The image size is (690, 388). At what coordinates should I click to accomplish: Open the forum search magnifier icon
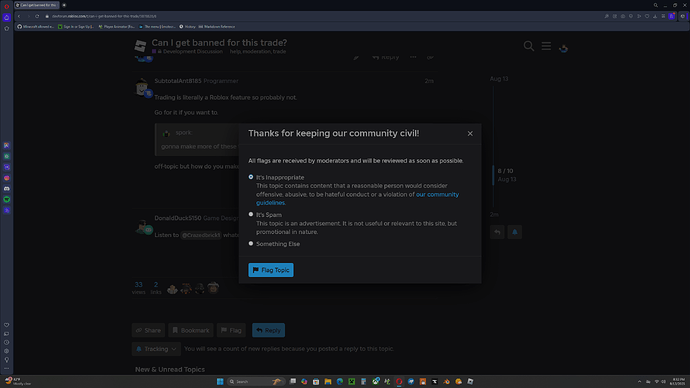pyautogui.click(x=529, y=46)
